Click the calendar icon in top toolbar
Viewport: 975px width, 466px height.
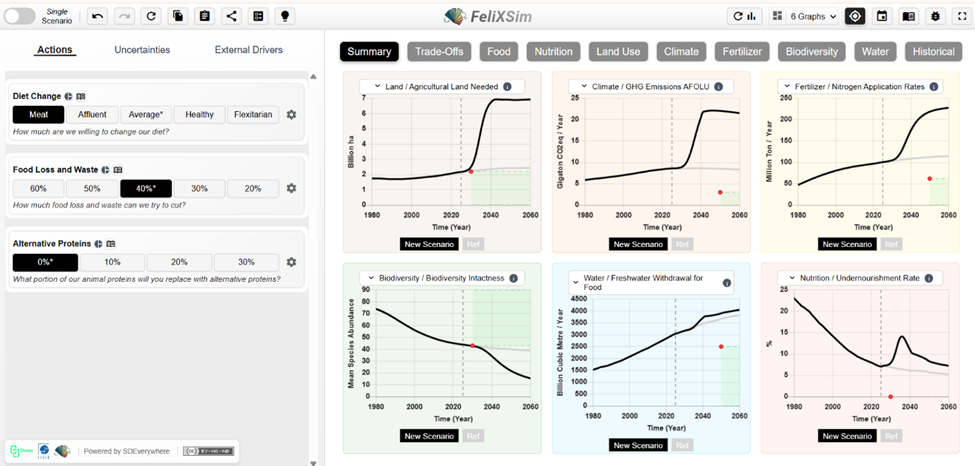(x=881, y=16)
